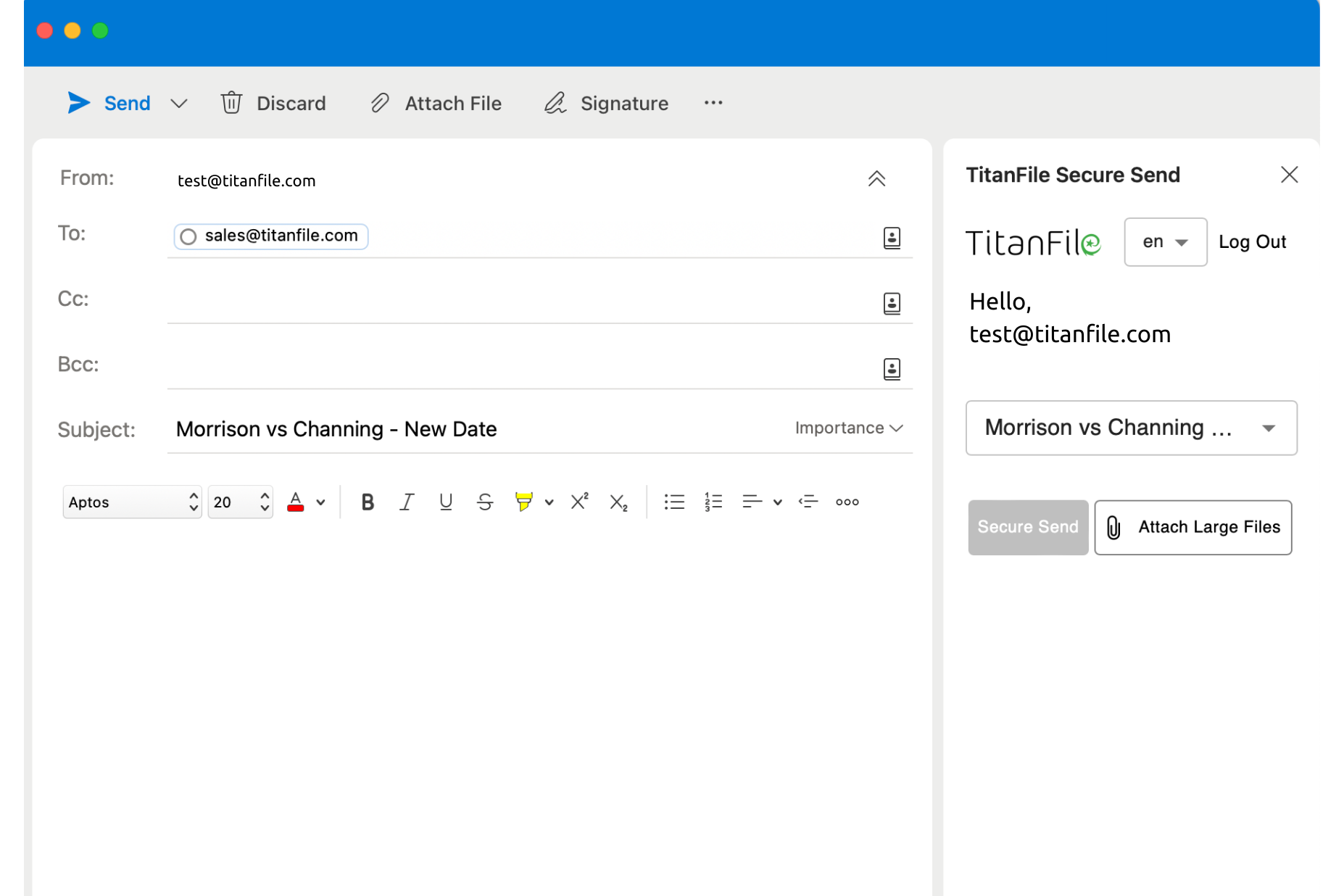Open the Importance dropdown

pyautogui.click(x=849, y=428)
